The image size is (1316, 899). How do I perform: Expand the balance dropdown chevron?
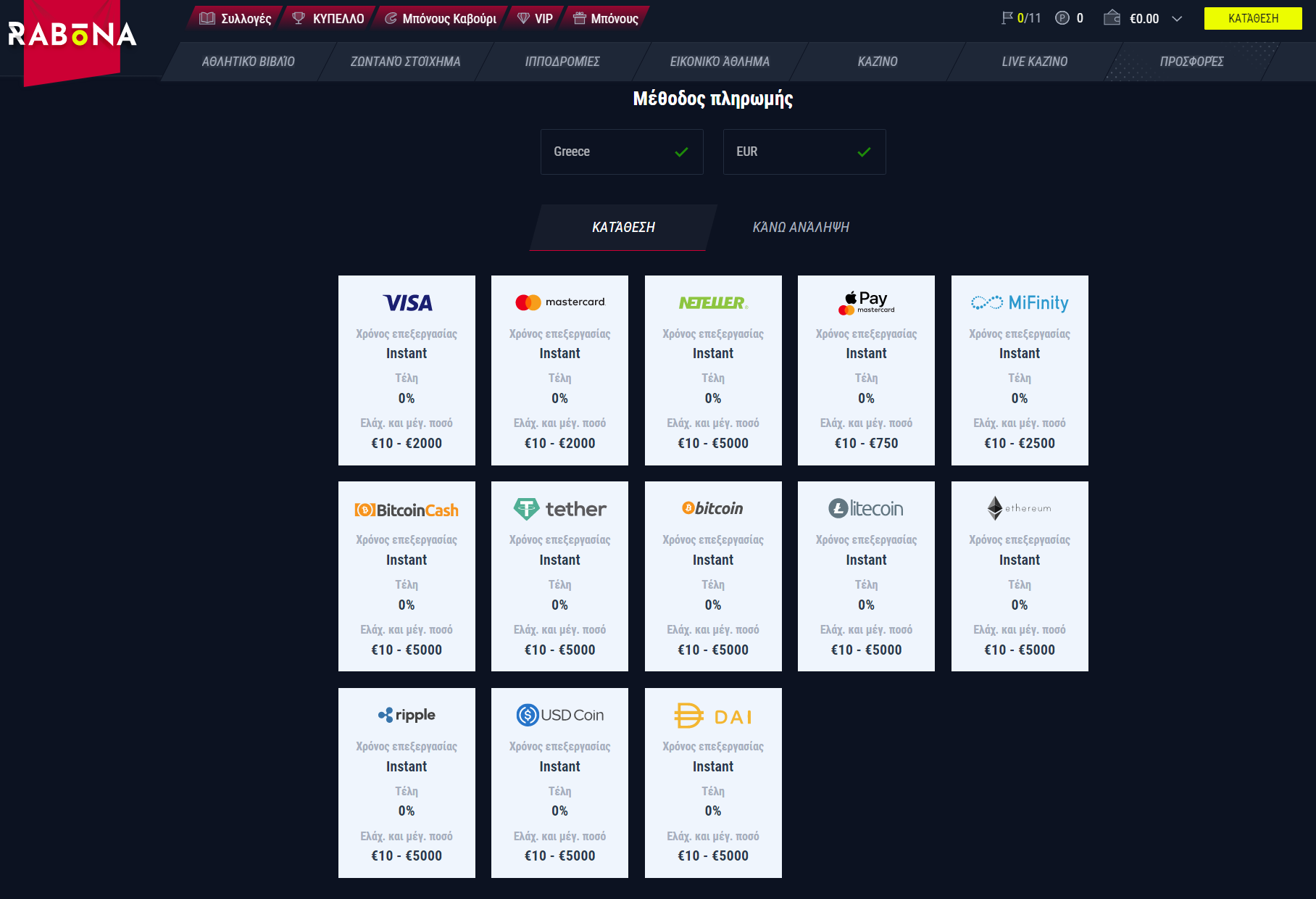1177,19
